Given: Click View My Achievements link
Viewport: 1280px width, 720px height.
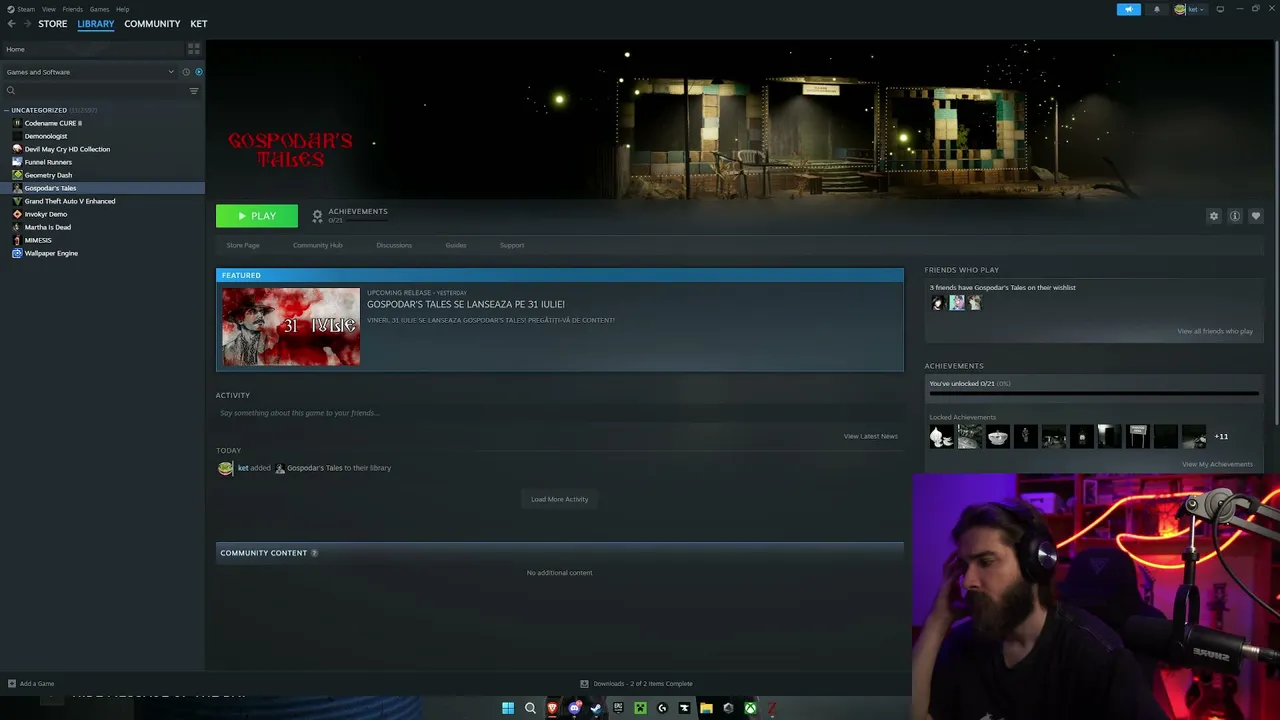Looking at the screenshot, I should pos(1217,464).
